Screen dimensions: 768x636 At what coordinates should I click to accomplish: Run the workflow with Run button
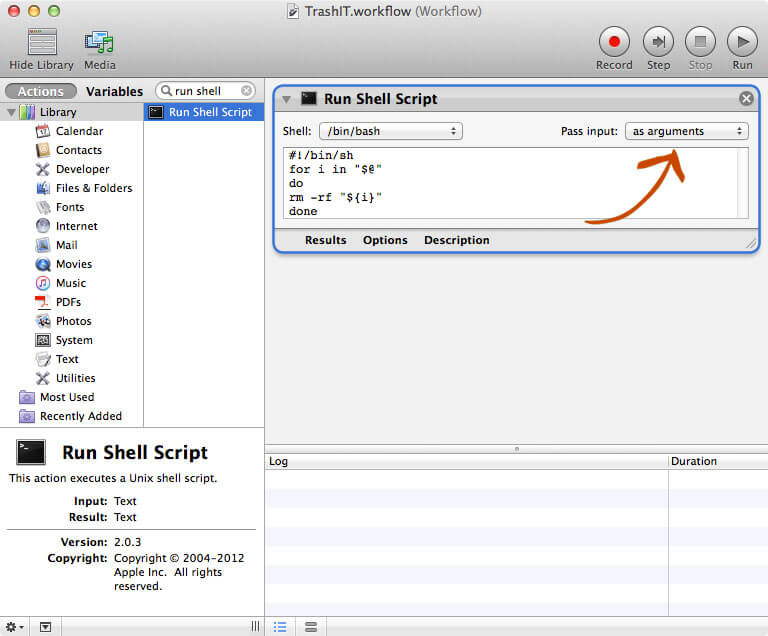(742, 42)
